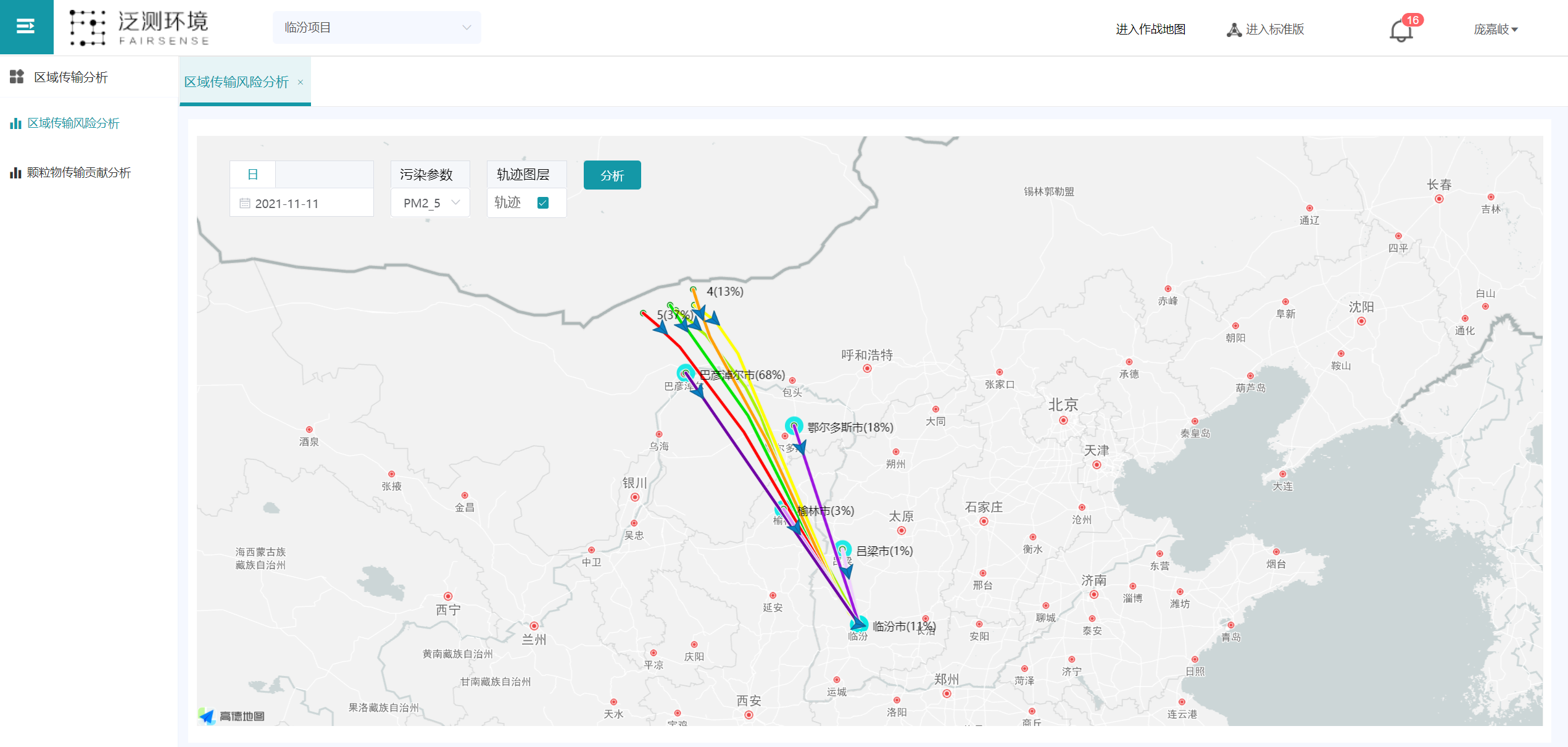Click the calendar icon in date field

245,203
